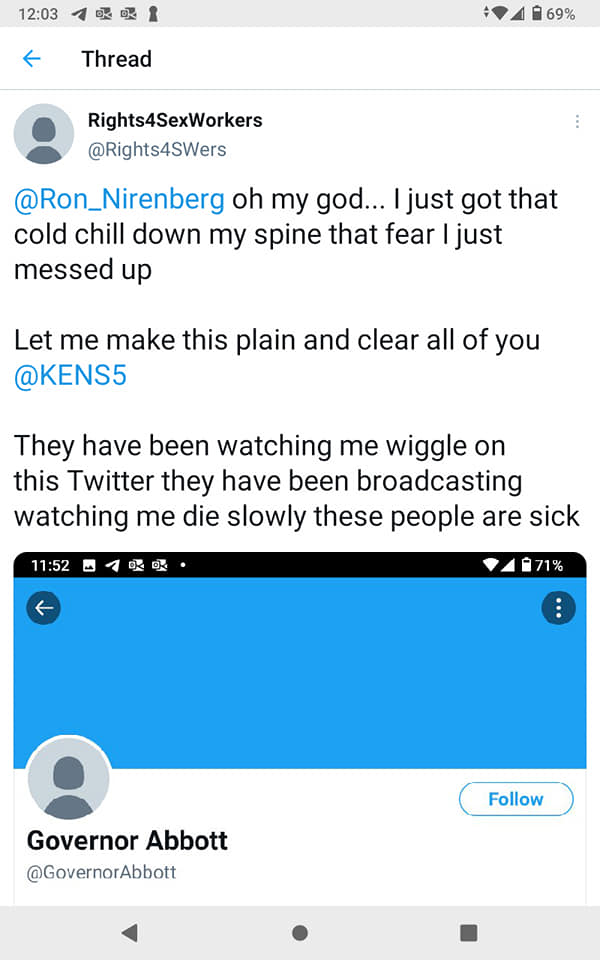Tap the location arrow icon in status bar
Image resolution: width=600 pixels, height=960 pixels.
(78, 15)
